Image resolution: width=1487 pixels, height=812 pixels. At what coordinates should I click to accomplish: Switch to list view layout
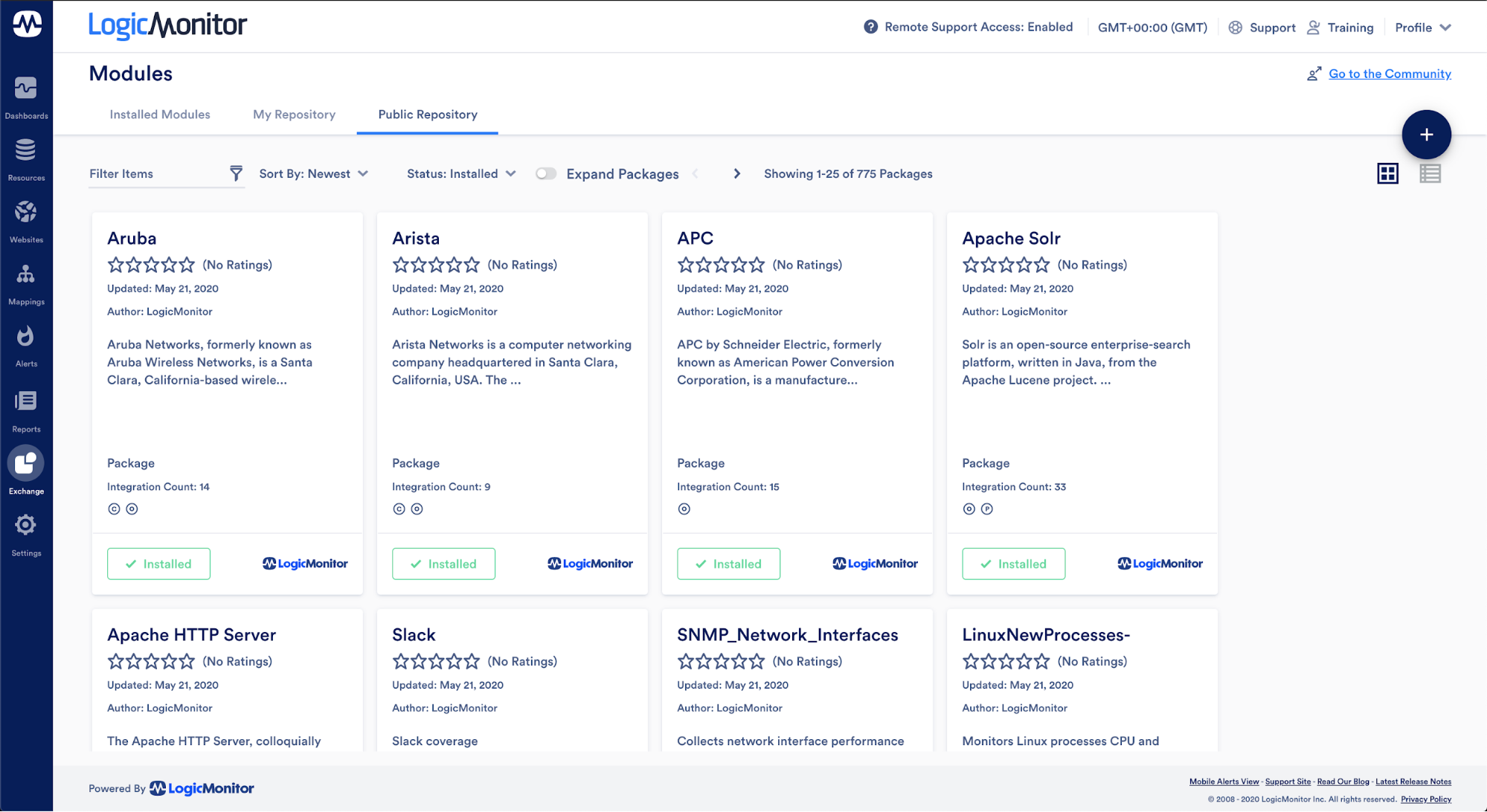coord(1430,173)
